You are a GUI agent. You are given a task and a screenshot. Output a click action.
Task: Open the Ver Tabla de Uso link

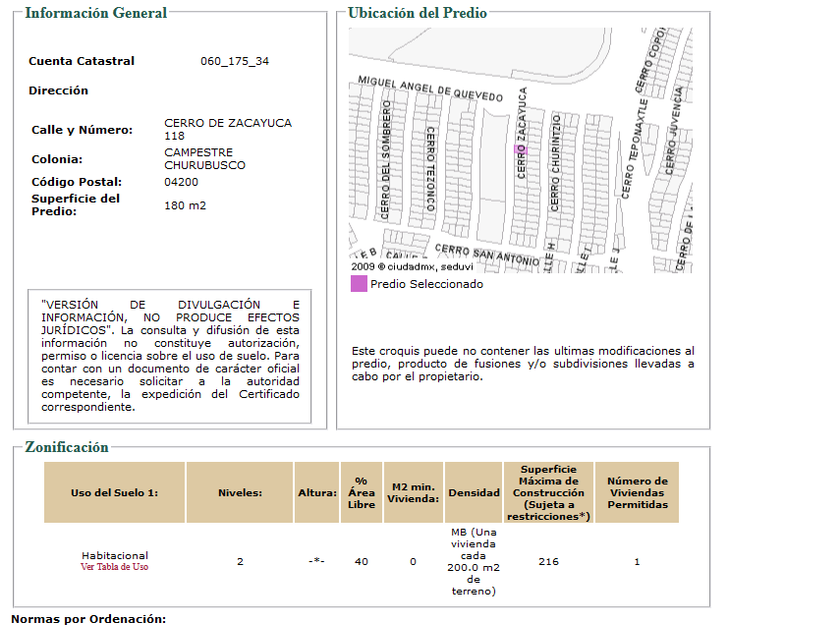(115, 567)
